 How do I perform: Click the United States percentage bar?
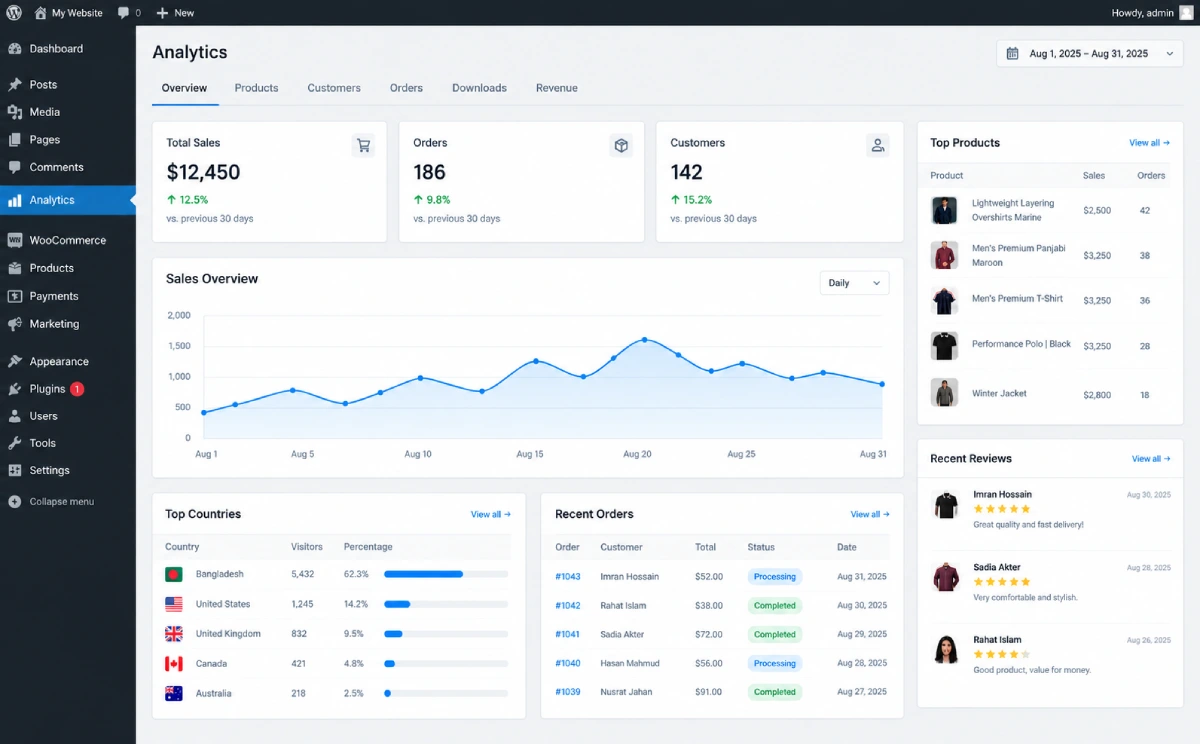tap(446, 604)
